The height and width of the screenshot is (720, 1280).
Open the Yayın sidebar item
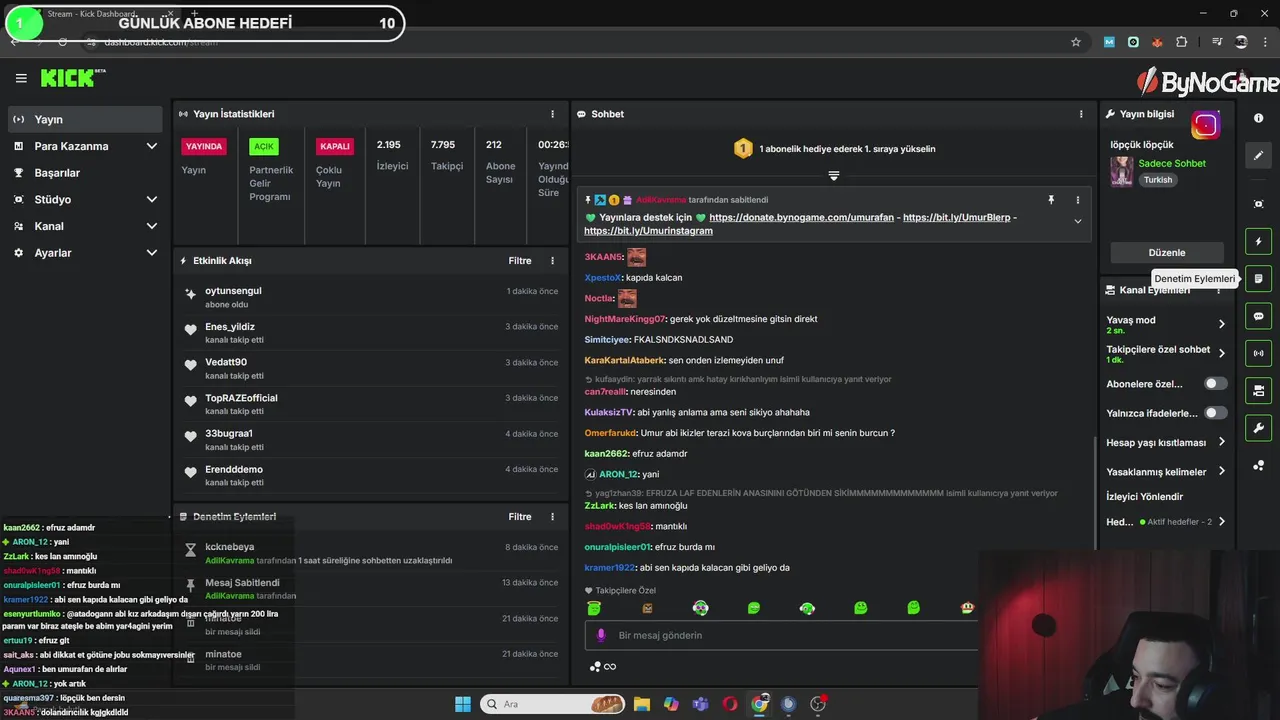85,119
